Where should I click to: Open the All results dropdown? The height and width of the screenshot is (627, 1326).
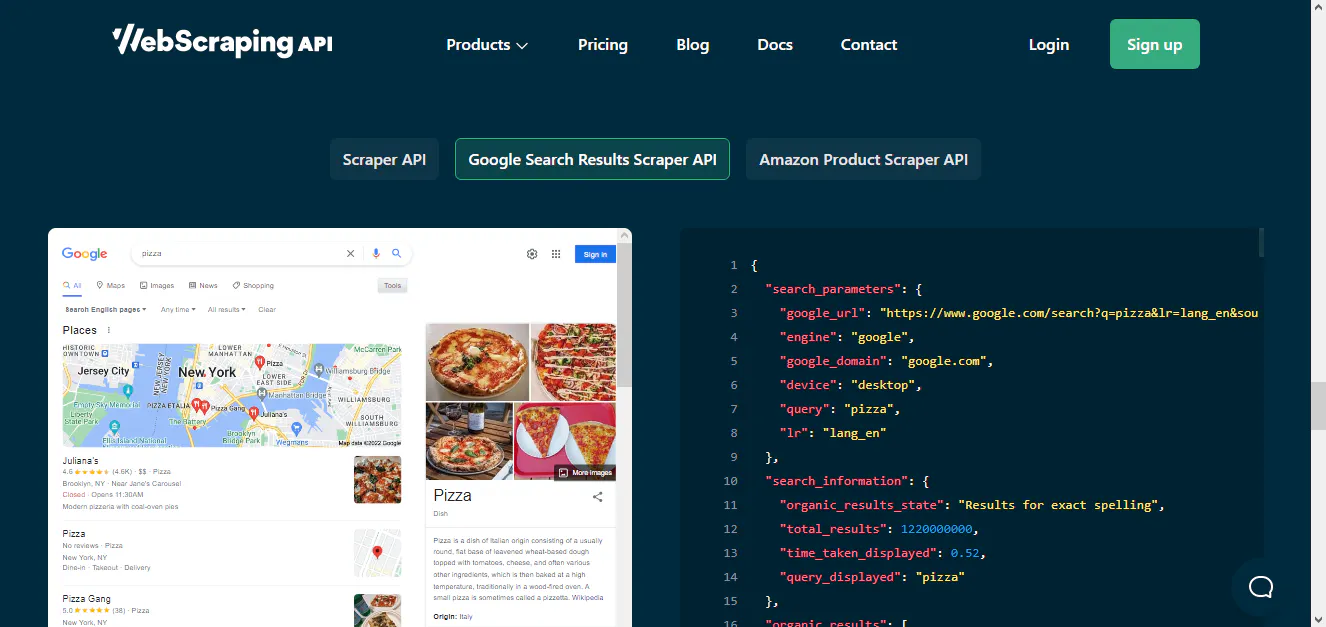(x=226, y=309)
